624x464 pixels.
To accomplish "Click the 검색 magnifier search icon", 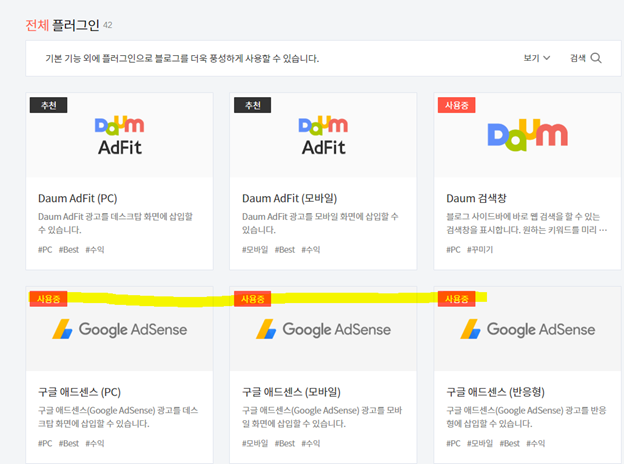I will 596,58.
